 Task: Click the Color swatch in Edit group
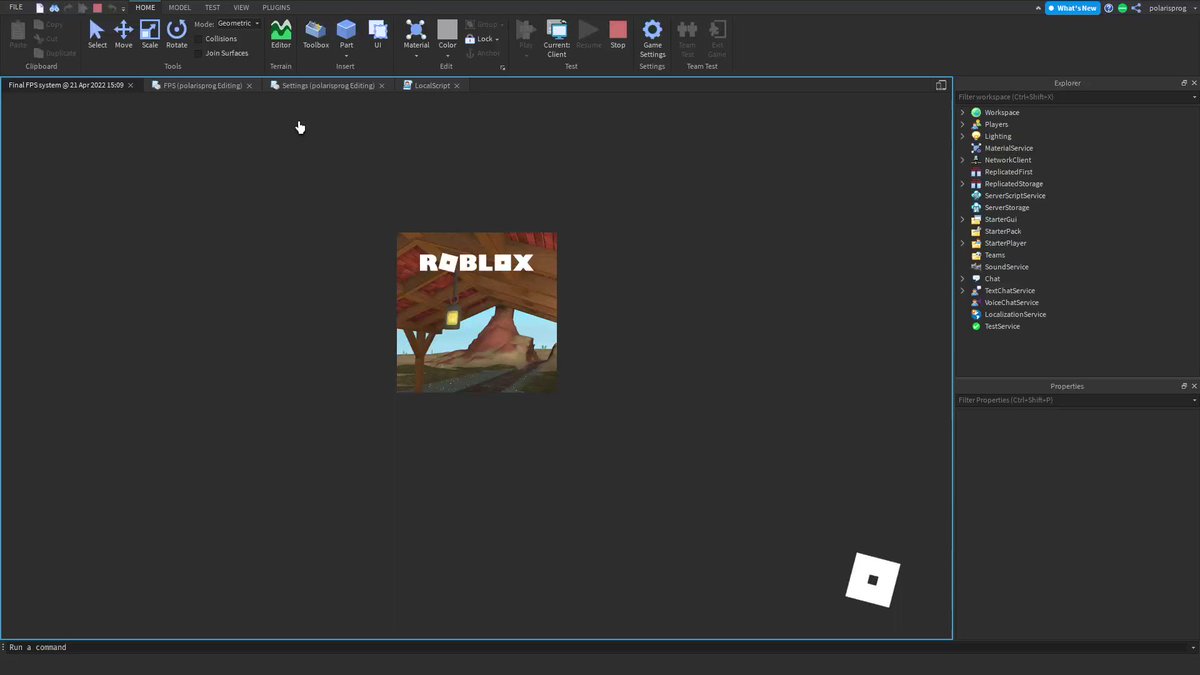[447, 29]
